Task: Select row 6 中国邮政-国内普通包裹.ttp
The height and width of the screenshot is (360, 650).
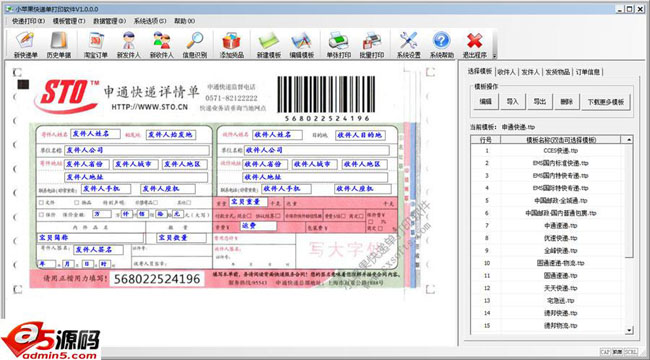Action: (547, 213)
